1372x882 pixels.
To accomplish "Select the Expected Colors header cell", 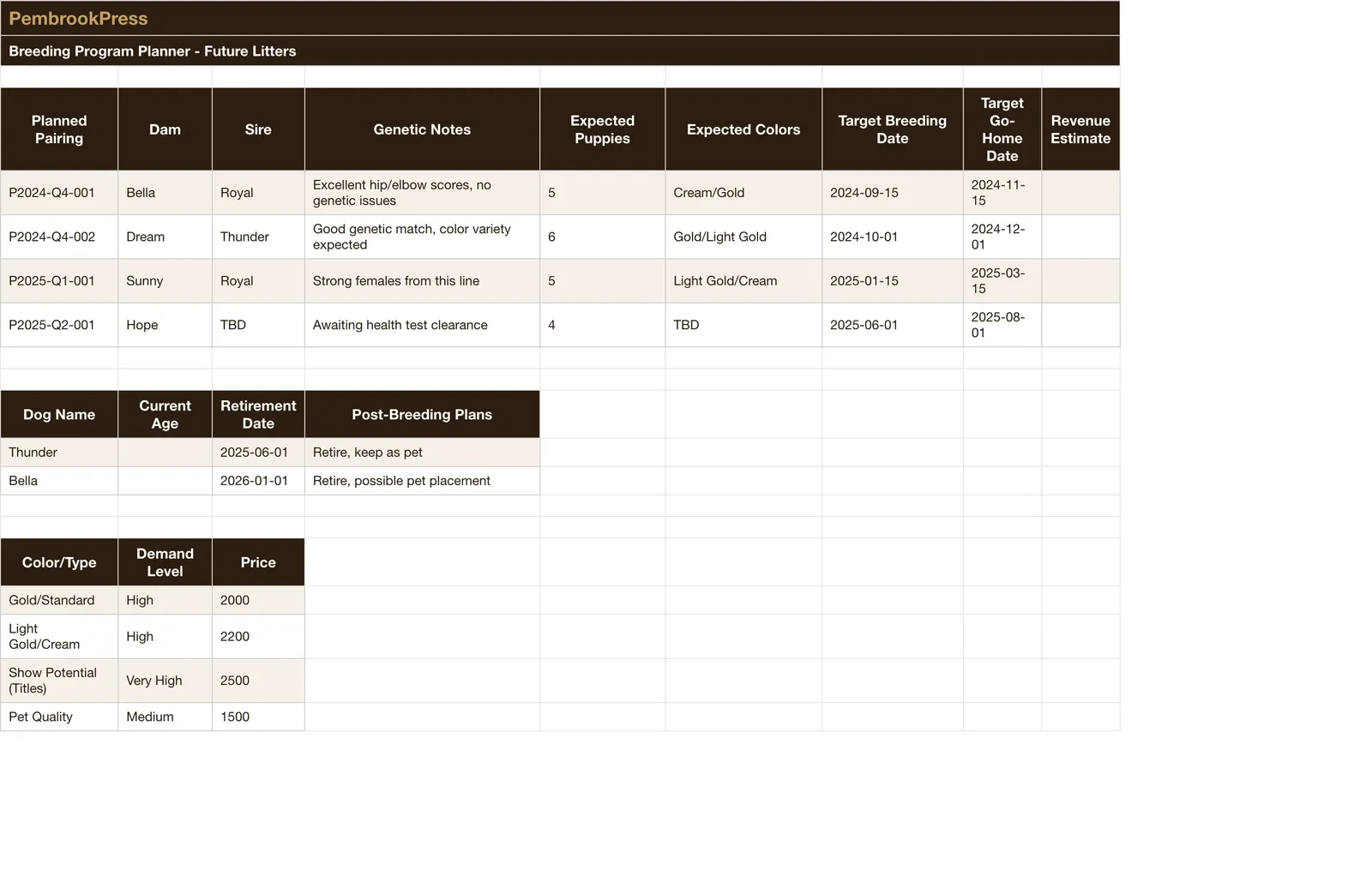I will tap(743, 129).
